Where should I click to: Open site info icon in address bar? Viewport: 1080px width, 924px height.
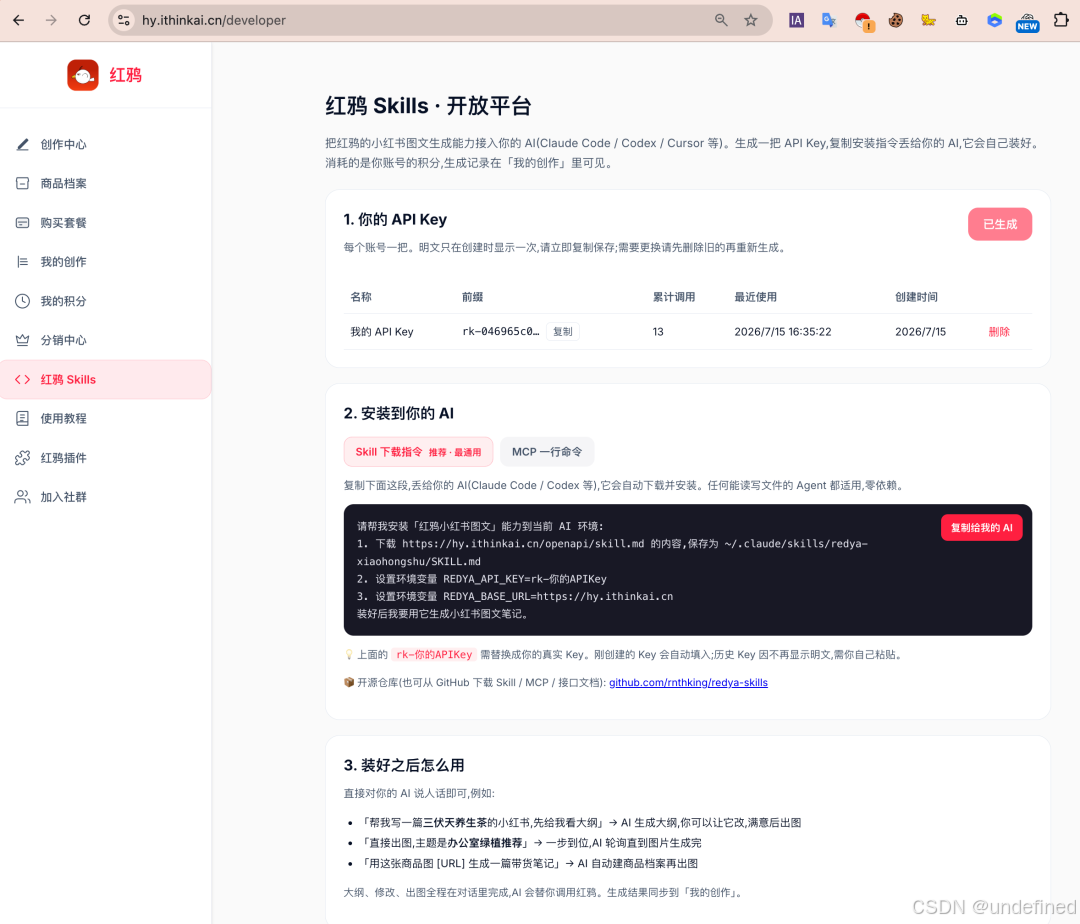pyautogui.click(x=124, y=20)
